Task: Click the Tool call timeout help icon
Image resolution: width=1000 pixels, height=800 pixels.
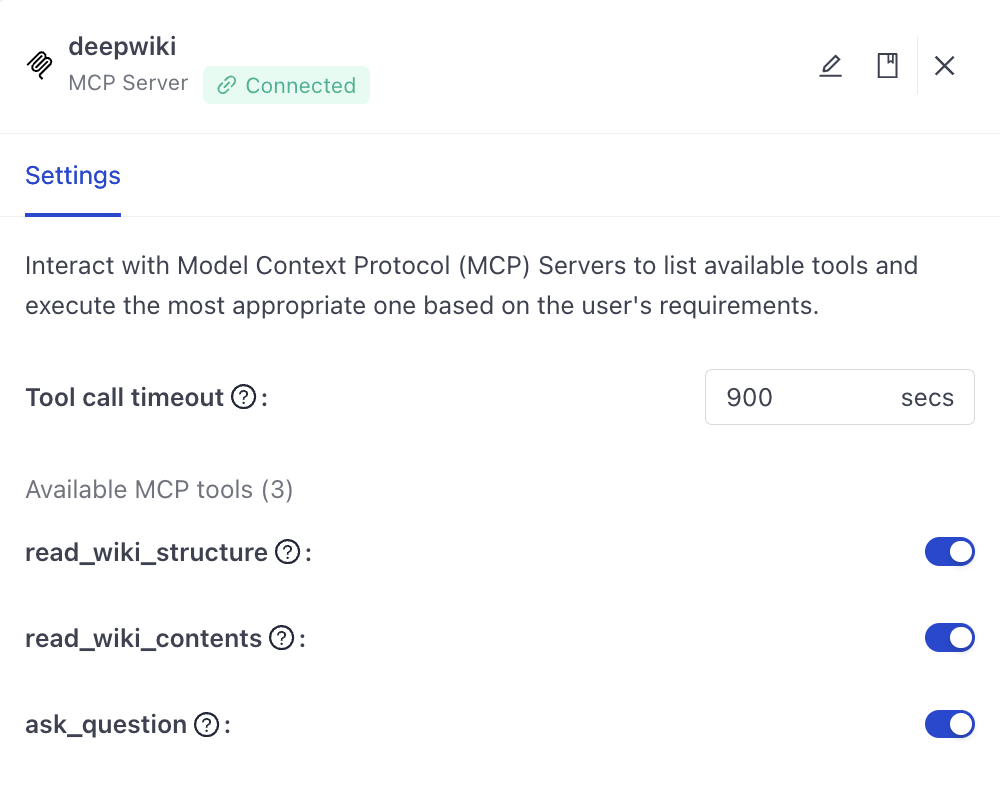Action: [x=243, y=397]
